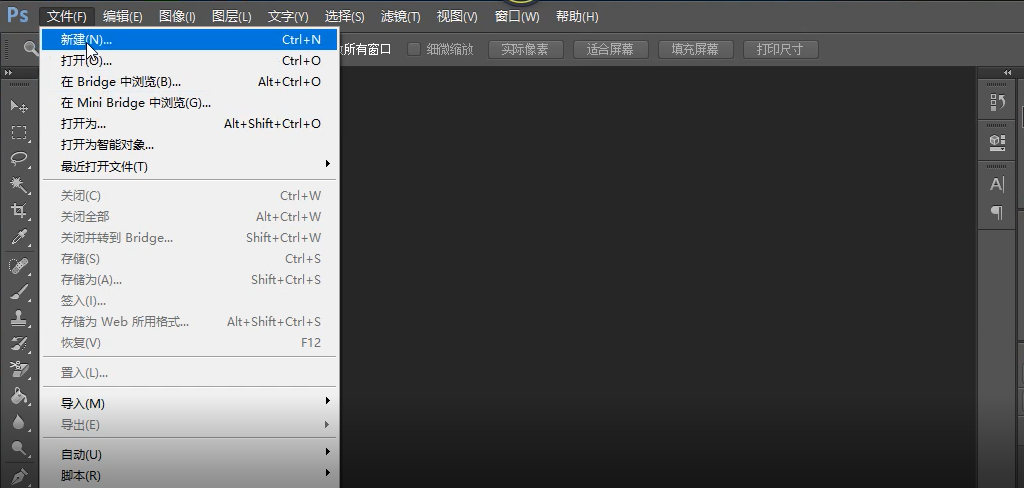Click the 适合屏幕 button
The image size is (1024, 488).
611,50
